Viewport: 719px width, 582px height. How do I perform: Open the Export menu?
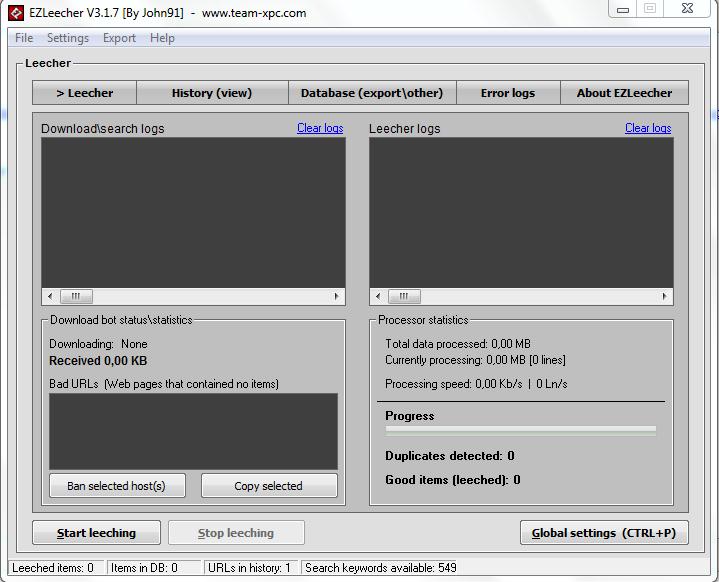(119, 38)
